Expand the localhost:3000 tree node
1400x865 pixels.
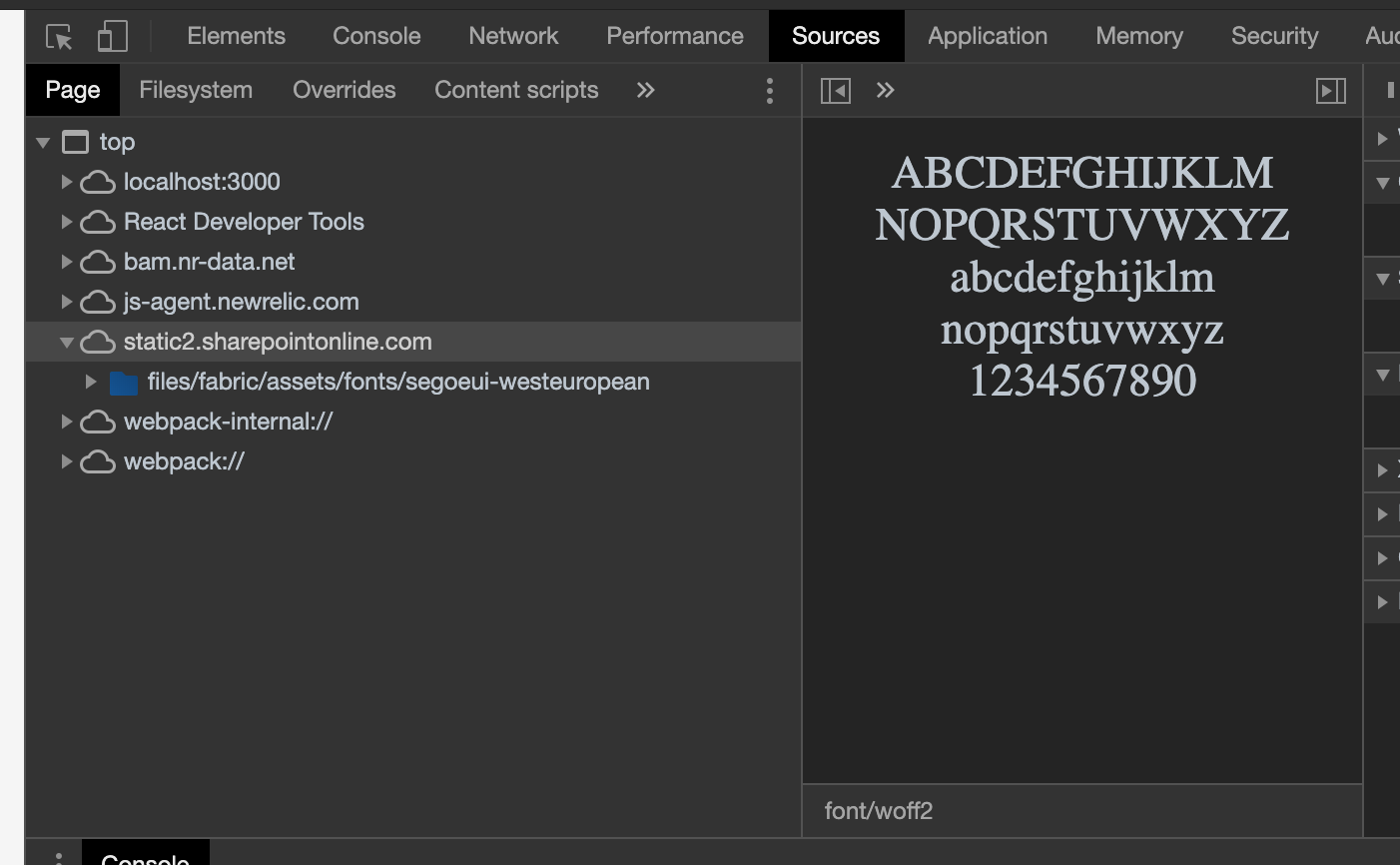click(x=66, y=182)
